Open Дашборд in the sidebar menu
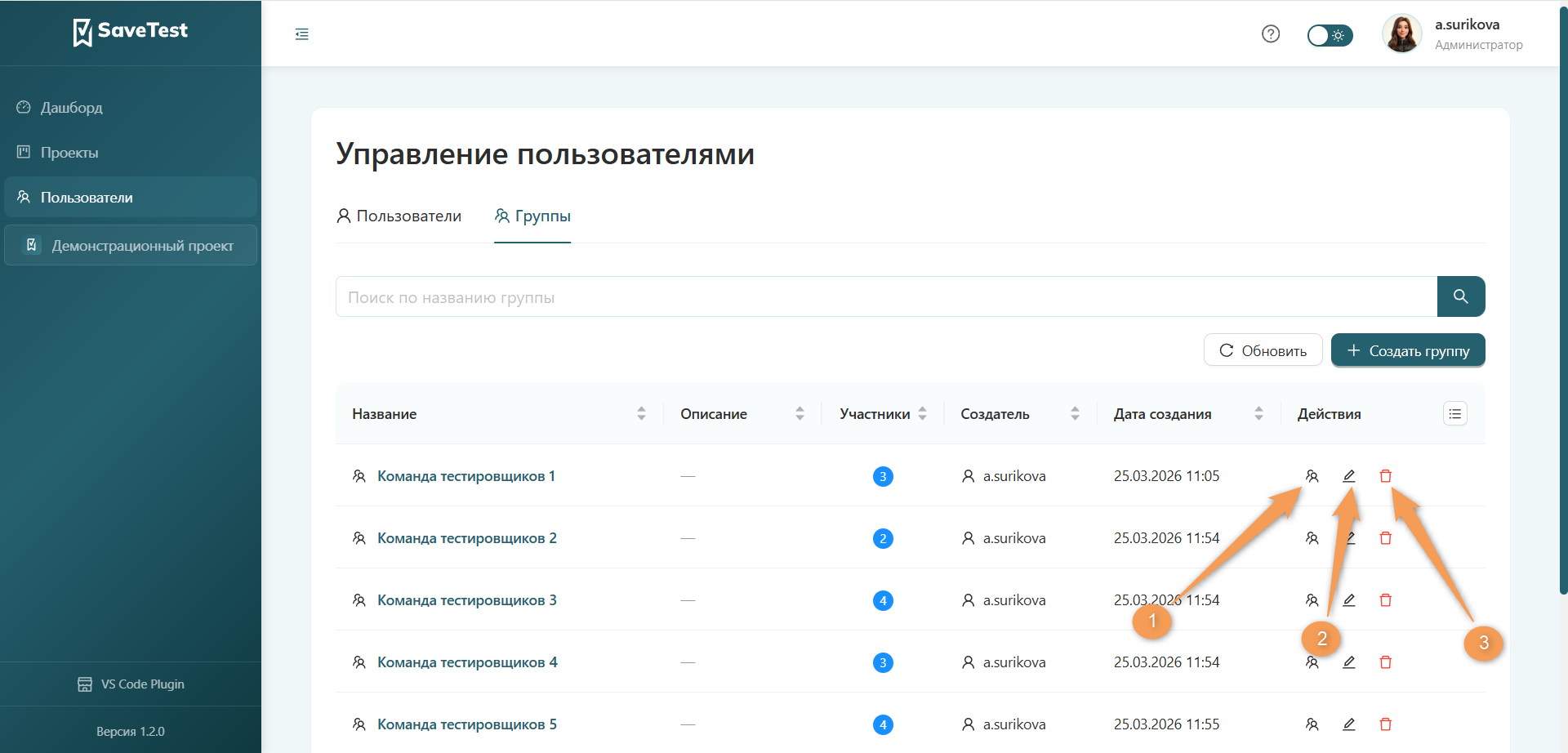This screenshot has width=1568, height=753. point(71,107)
